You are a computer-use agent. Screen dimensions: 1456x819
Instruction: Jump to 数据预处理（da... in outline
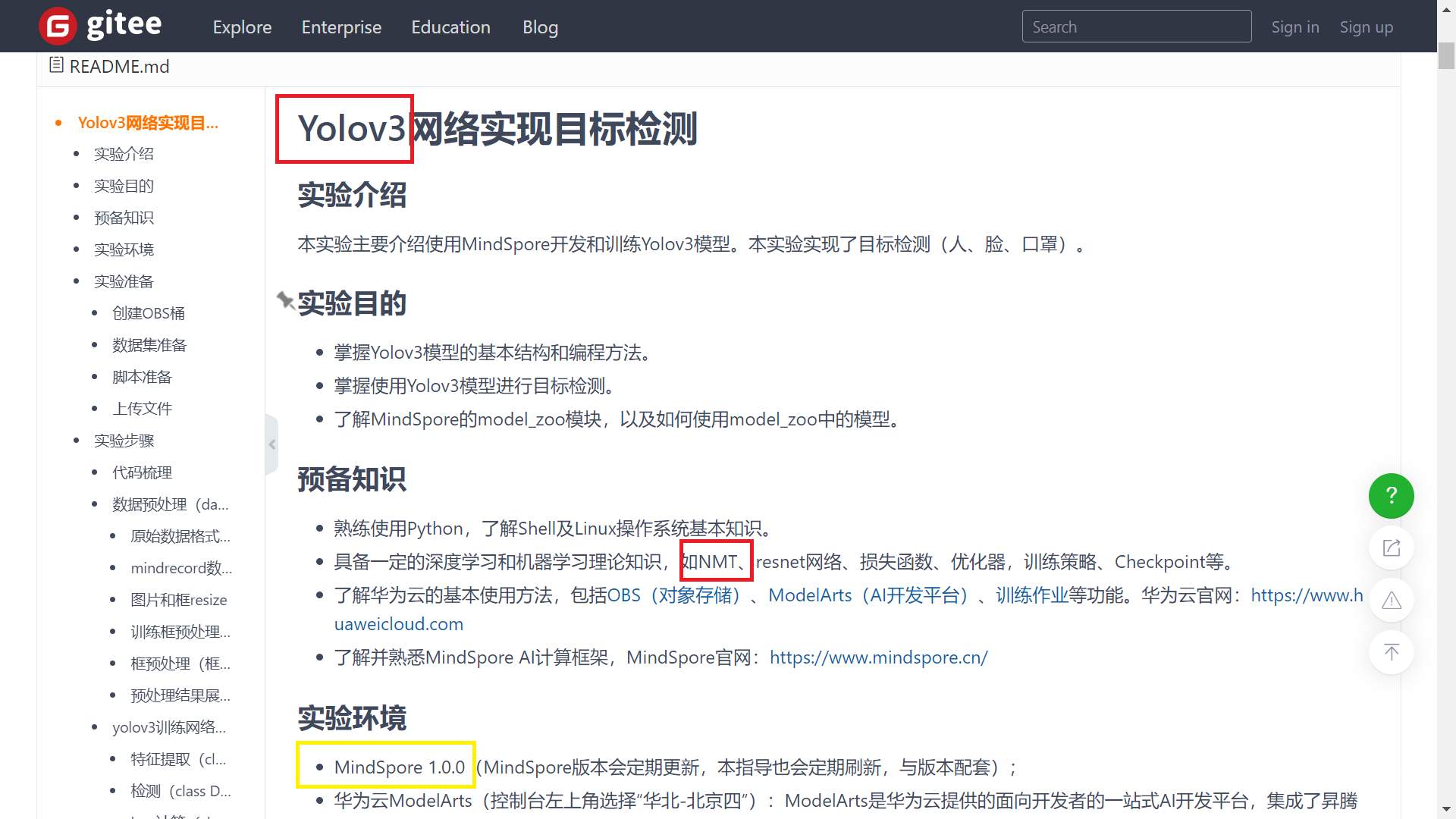pos(171,505)
